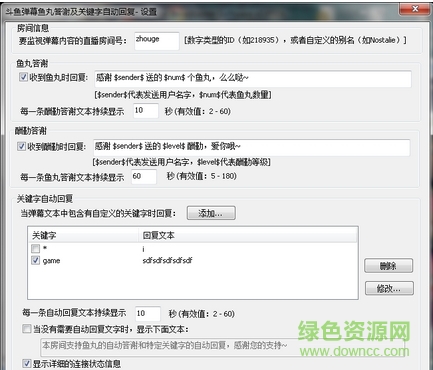
Task: Click the 添加... button
Action: coord(211,213)
